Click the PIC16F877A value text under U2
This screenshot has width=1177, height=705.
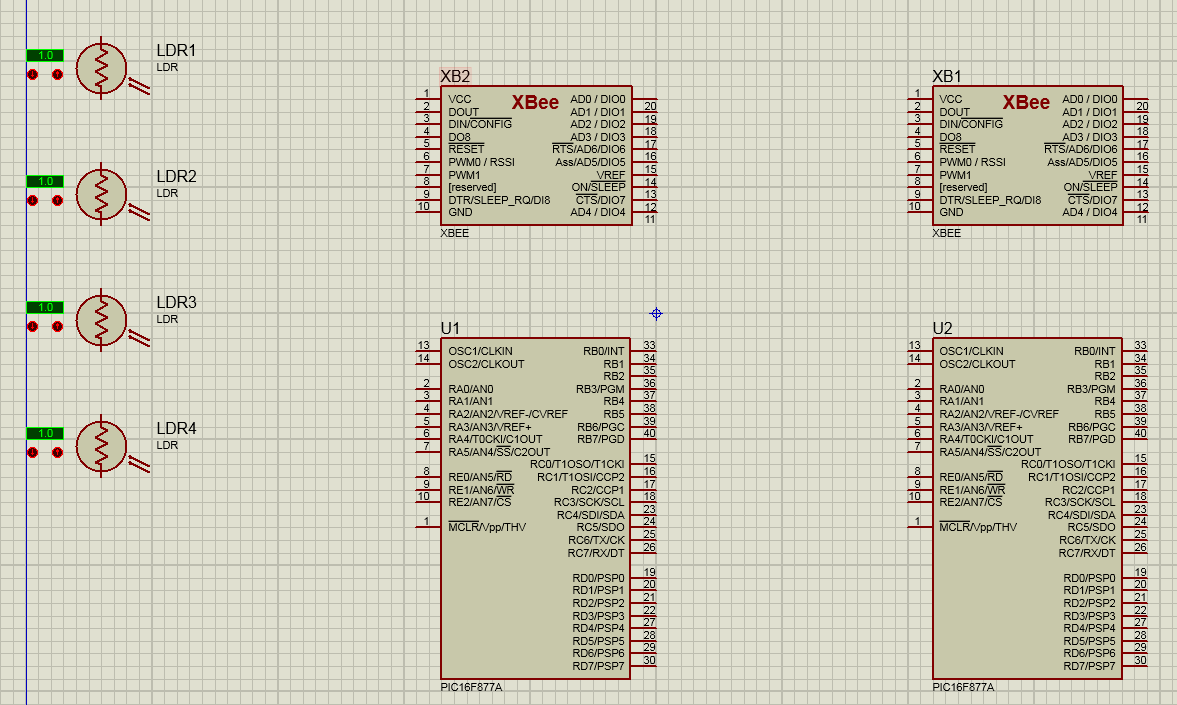coord(963,687)
